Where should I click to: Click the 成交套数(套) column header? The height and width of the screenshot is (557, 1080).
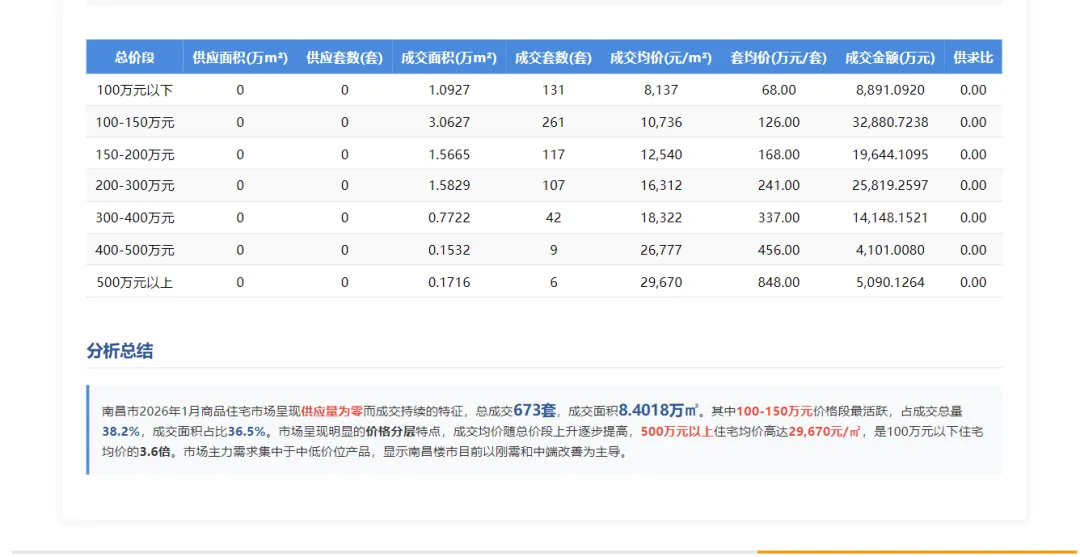click(553, 58)
